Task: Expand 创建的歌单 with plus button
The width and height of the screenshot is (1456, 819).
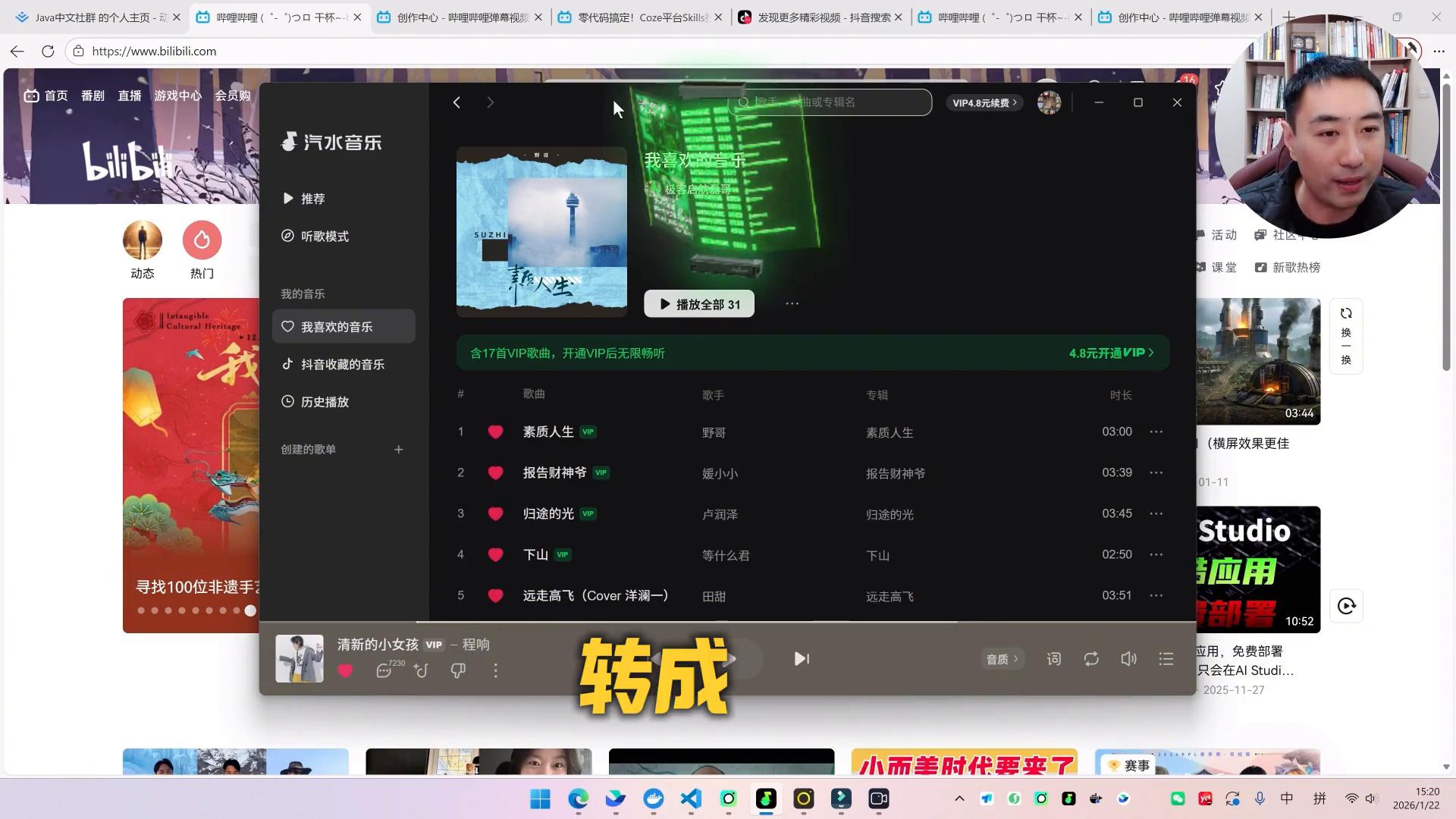Action: pos(399,450)
